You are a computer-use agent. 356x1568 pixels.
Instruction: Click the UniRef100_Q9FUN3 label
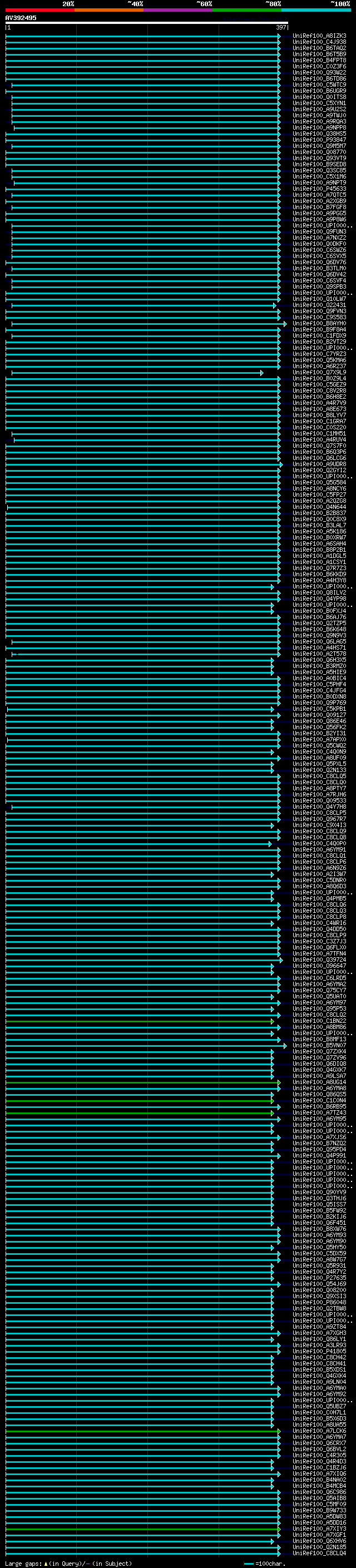click(x=319, y=232)
